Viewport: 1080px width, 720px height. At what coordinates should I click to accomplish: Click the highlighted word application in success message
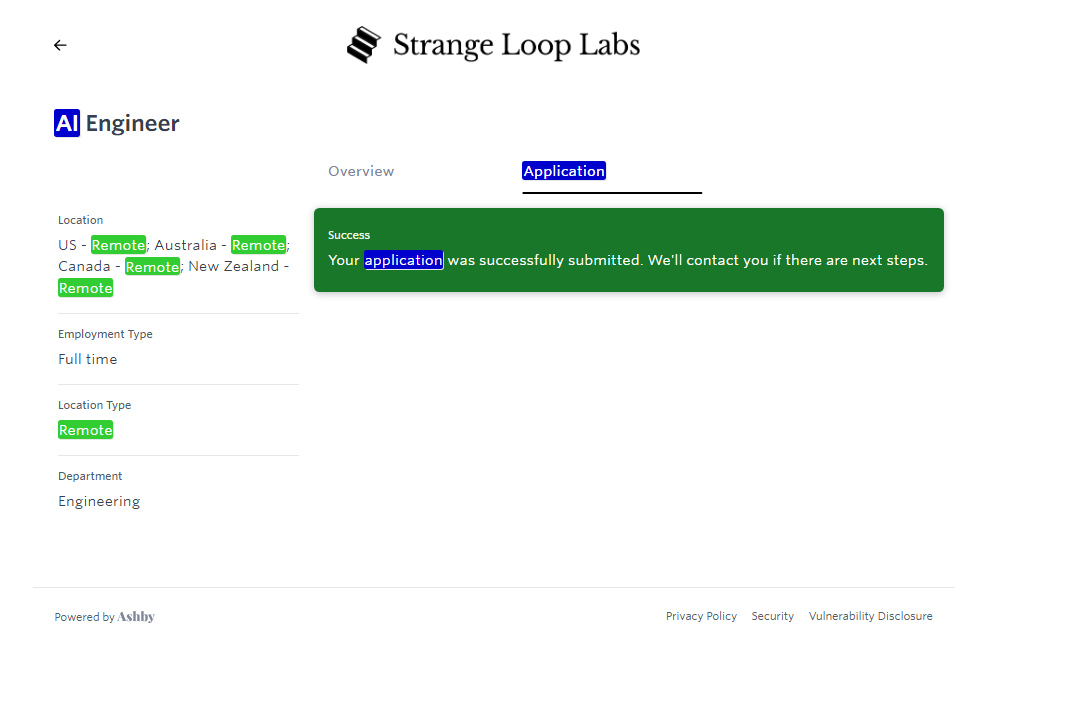[x=403, y=260]
